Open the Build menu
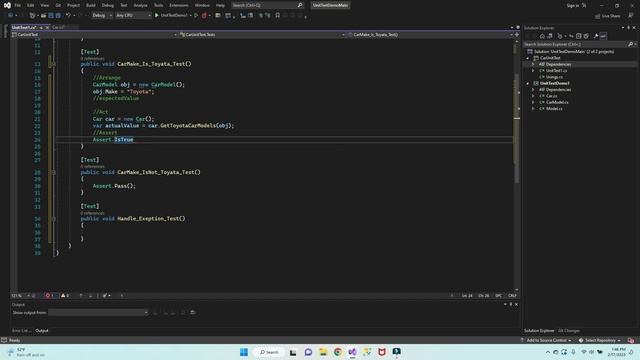Image resolution: width=640 pixels, height=360 pixels. click(x=91, y=5)
